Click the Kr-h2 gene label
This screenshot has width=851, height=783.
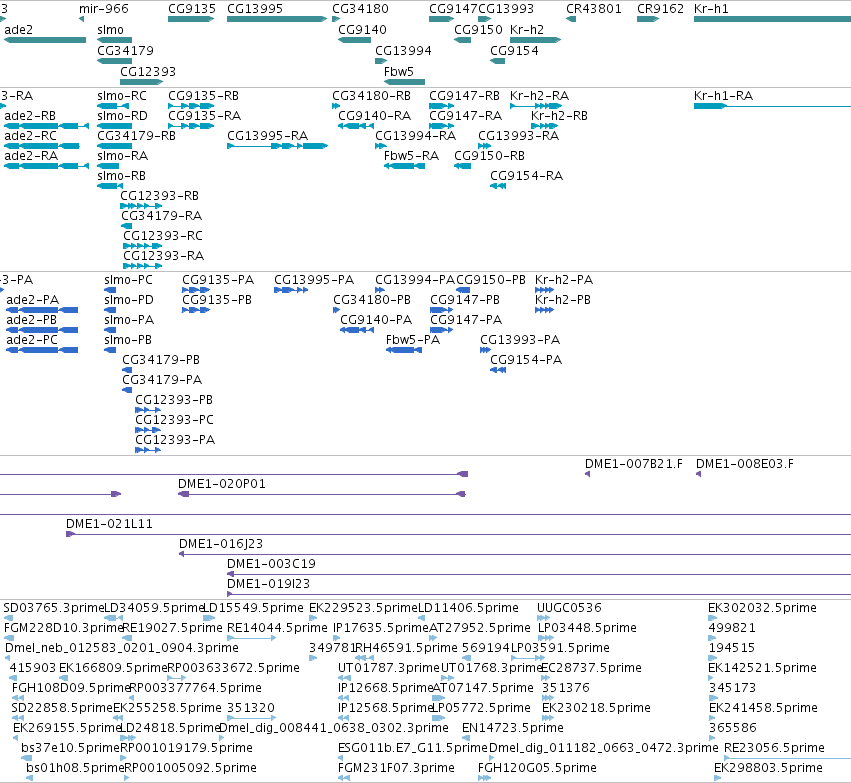[527, 29]
